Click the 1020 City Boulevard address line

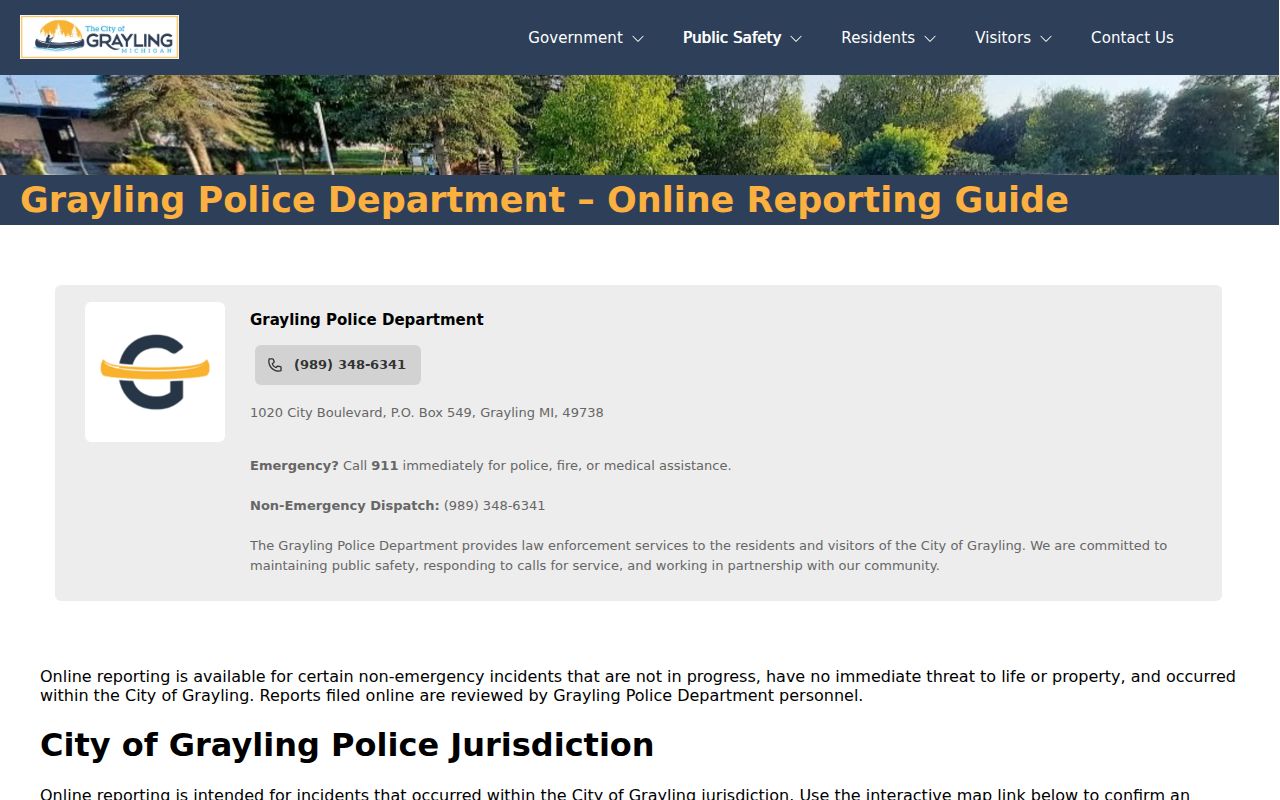coord(427,412)
